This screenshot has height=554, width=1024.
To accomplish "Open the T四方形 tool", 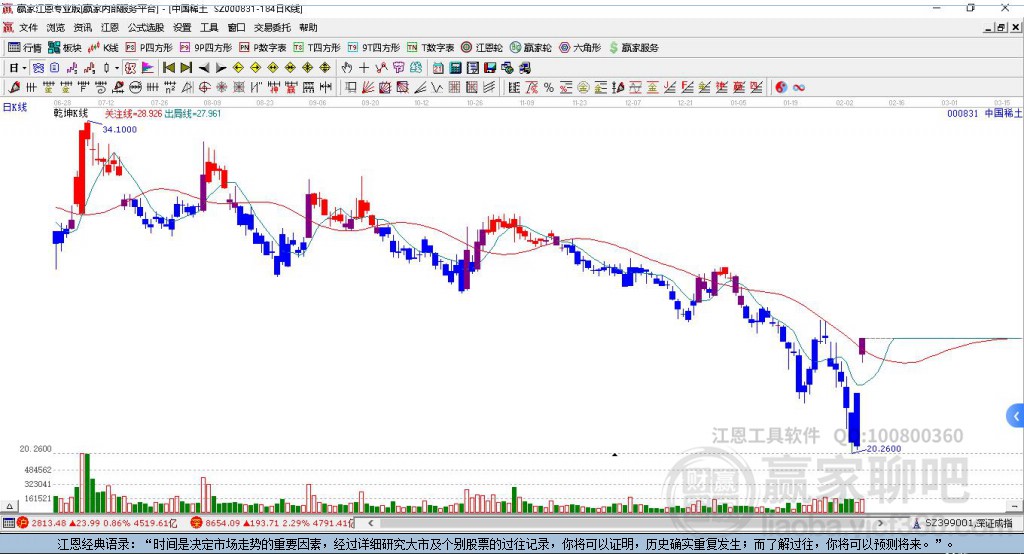I will [317, 48].
